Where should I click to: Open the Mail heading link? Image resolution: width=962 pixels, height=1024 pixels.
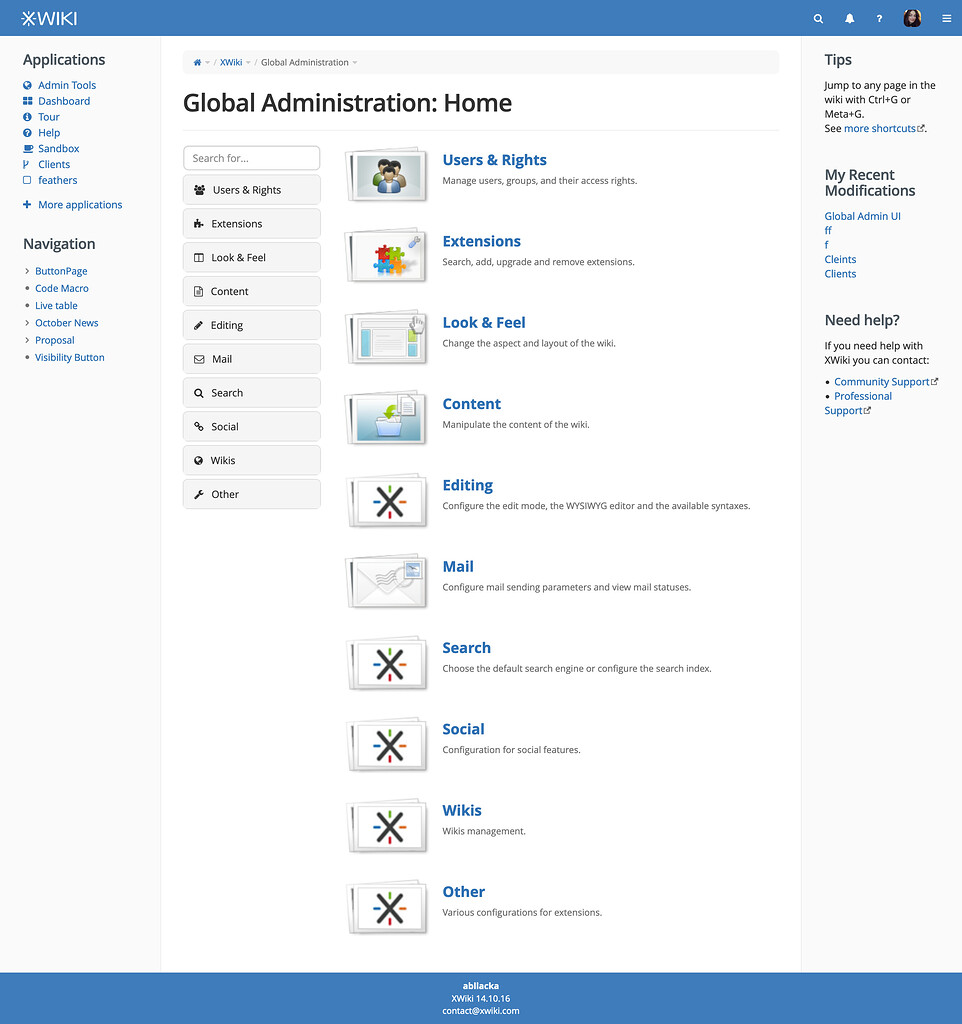click(458, 566)
